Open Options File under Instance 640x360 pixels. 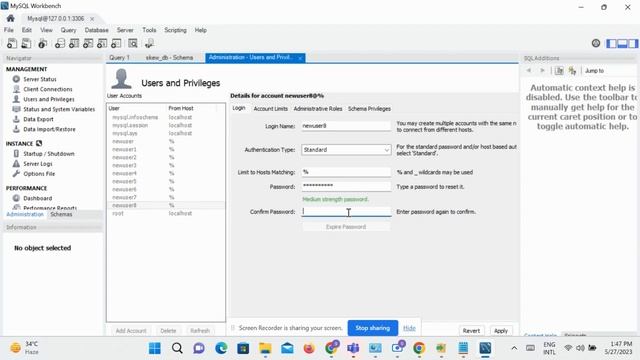[39, 173]
